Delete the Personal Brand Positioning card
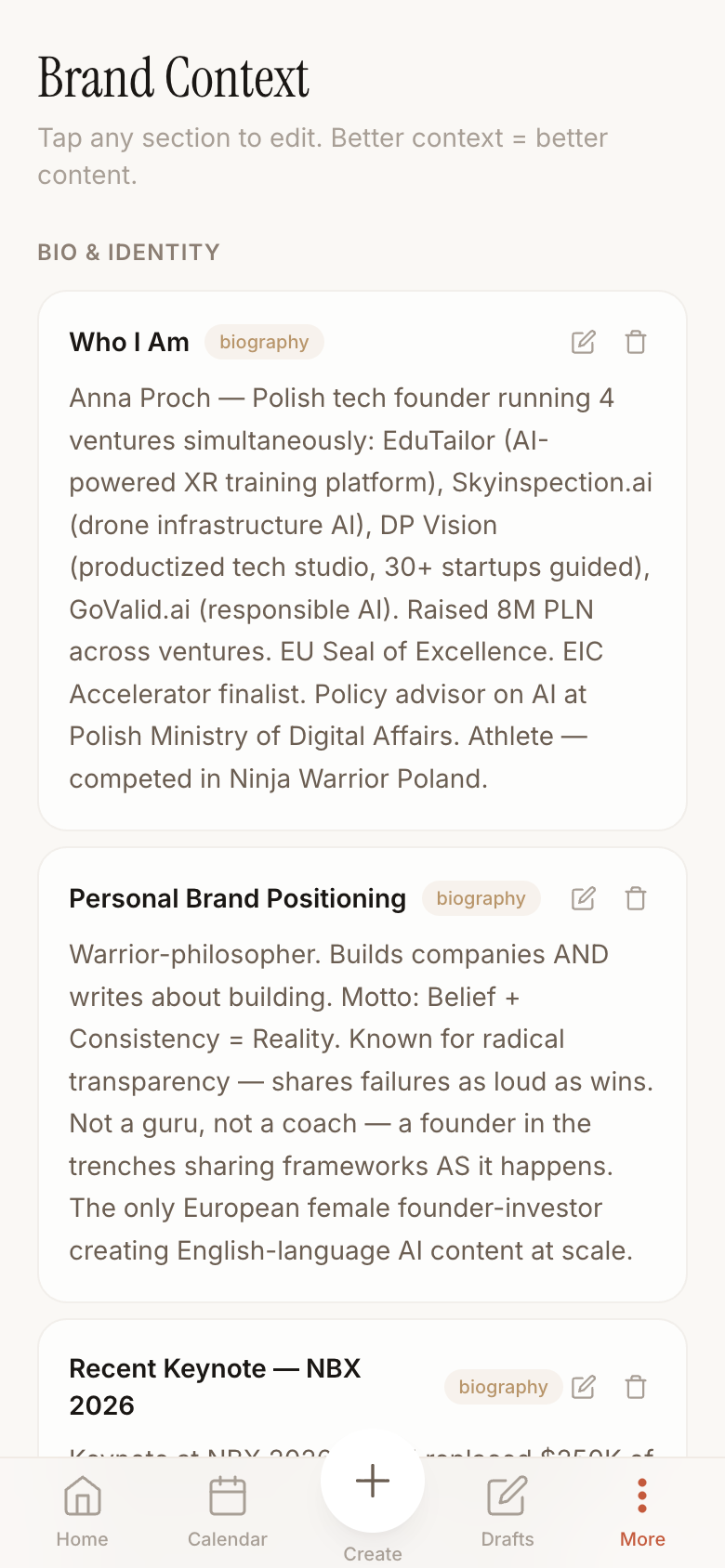The height and width of the screenshot is (1568, 725). 636,897
